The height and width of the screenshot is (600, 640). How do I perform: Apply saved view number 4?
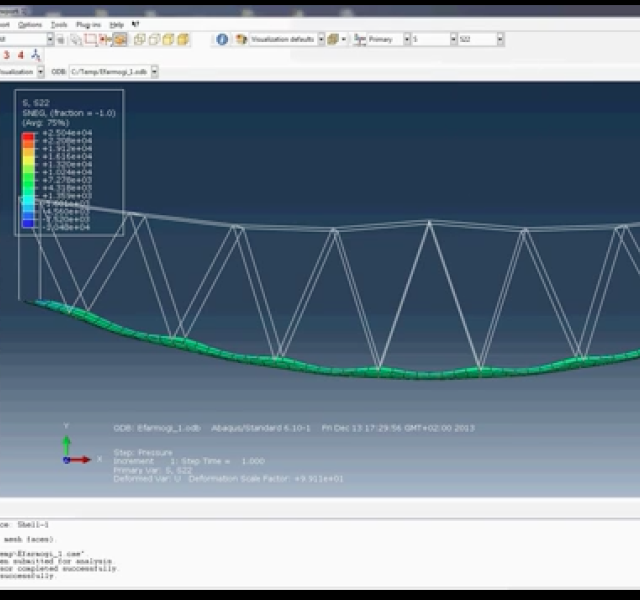point(20,55)
